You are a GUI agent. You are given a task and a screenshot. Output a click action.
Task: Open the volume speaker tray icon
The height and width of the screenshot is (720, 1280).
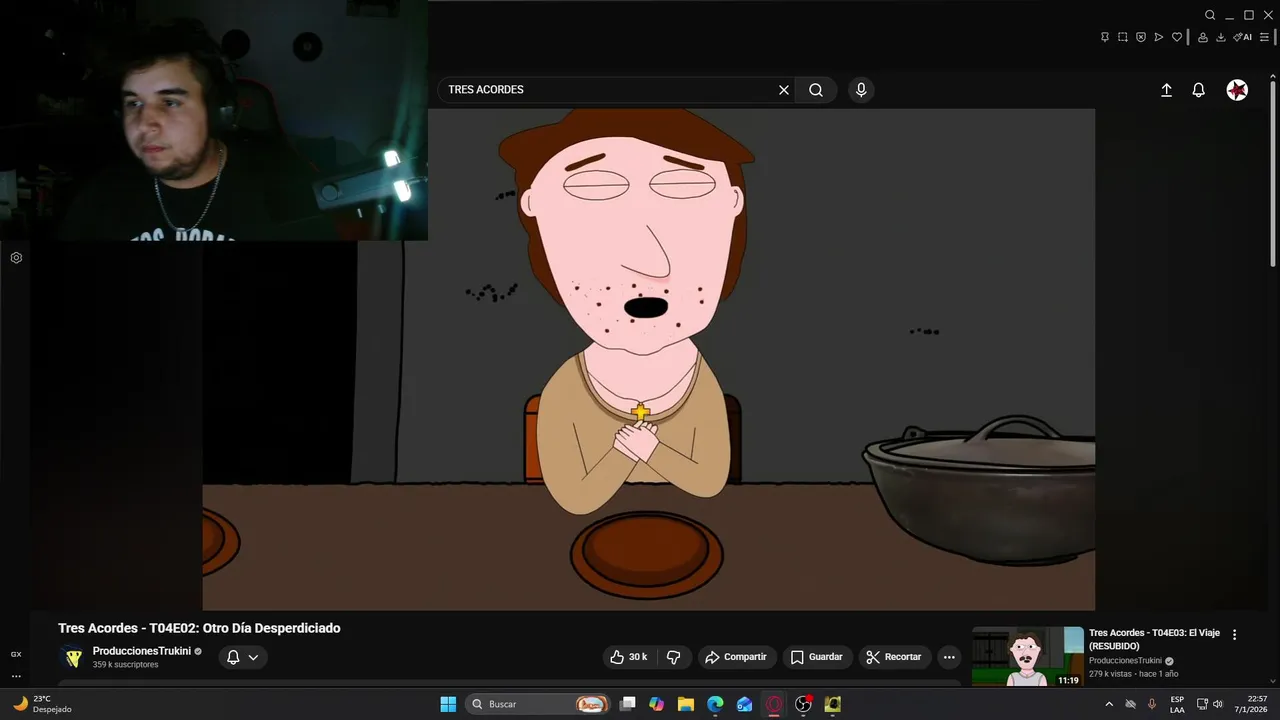coord(1218,704)
